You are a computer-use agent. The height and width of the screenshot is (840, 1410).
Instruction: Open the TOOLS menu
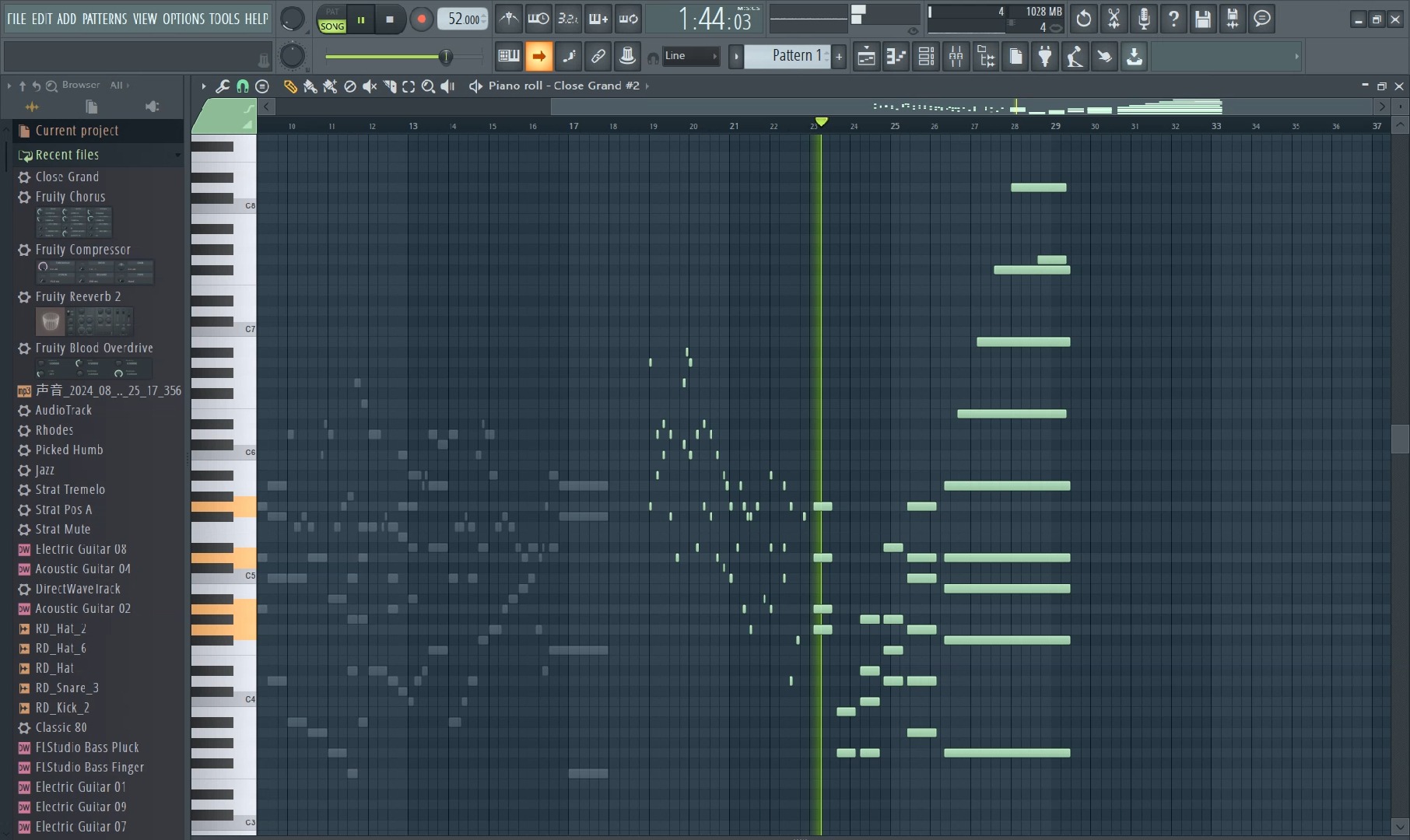tap(224, 19)
